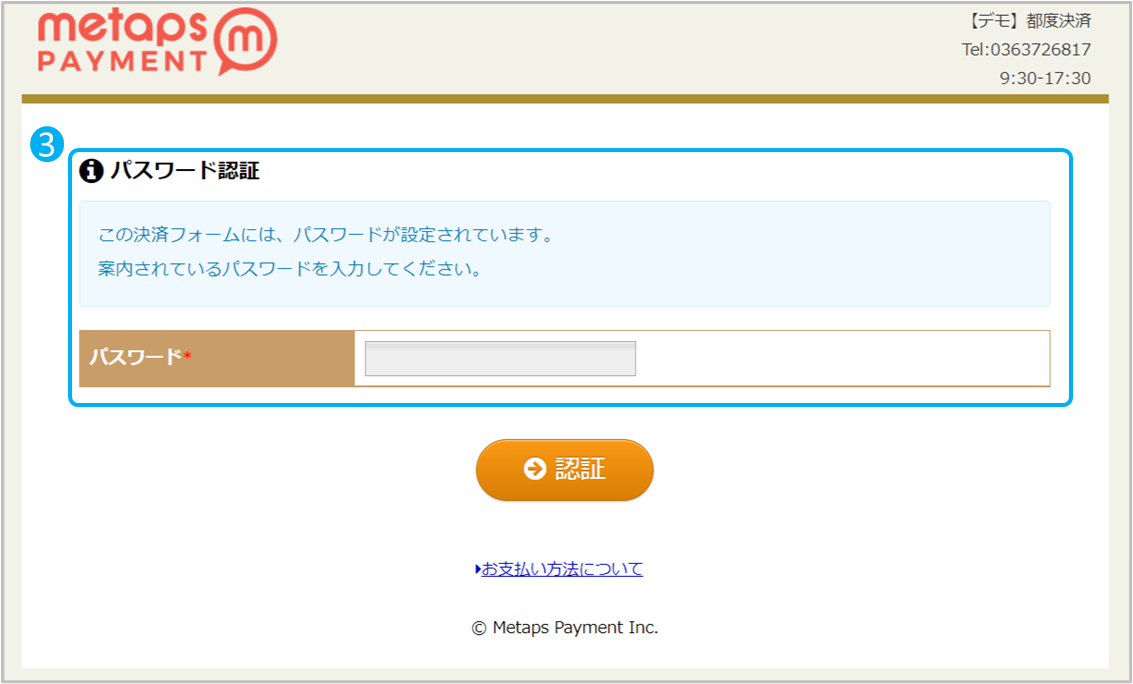Image resolution: width=1133 pixels, height=684 pixels.
Task: Submit with the orange 認証 button
Action: tap(564, 469)
